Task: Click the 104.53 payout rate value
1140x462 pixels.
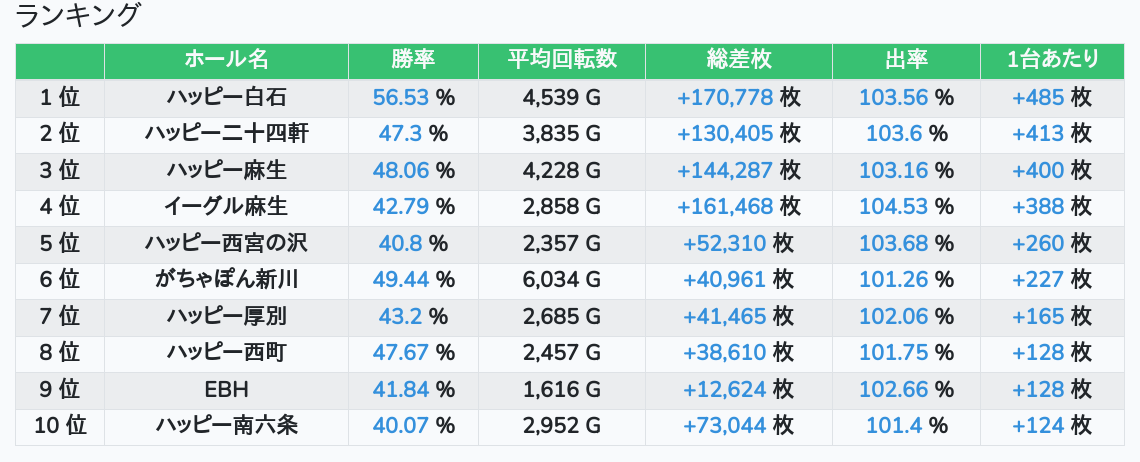Action: [x=893, y=207]
